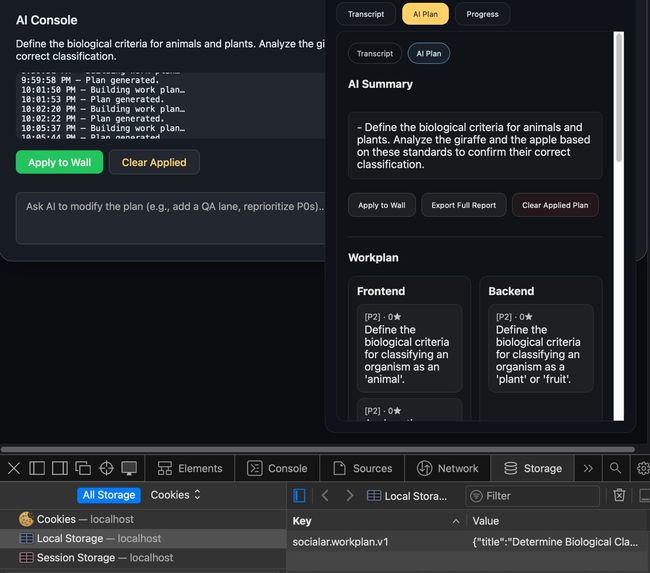Click the Local Stora... breadcrumb label
The image size is (650, 573).
point(416,496)
